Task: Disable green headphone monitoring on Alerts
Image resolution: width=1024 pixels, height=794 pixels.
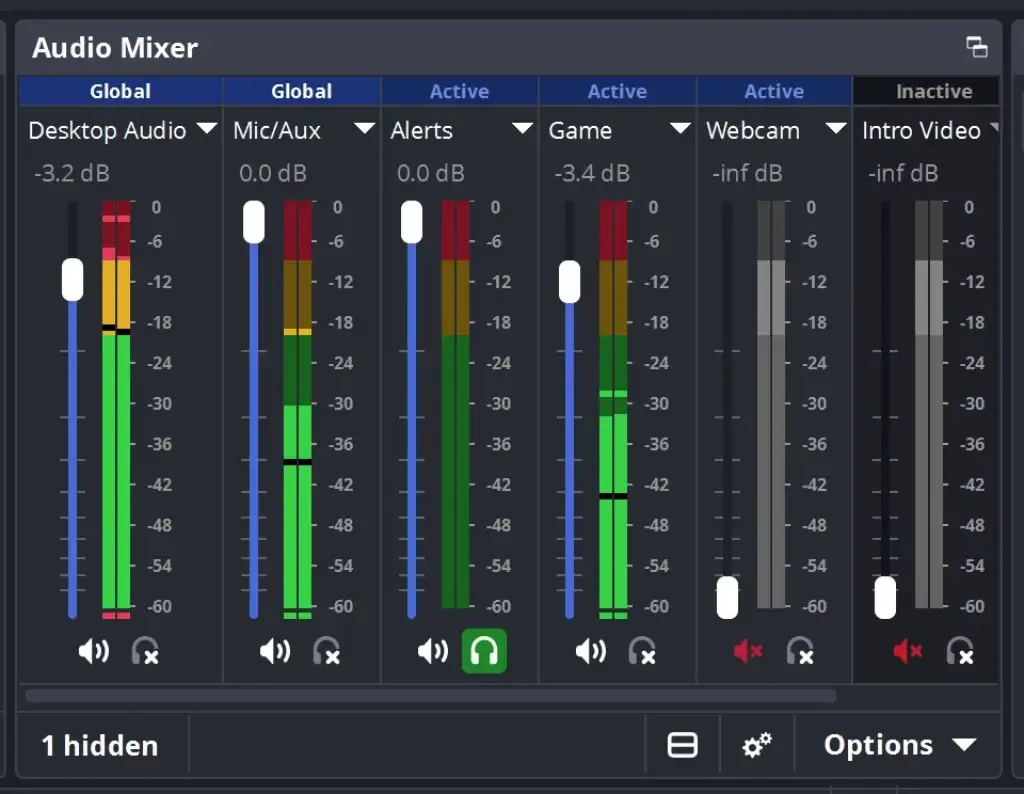Action: [x=484, y=651]
